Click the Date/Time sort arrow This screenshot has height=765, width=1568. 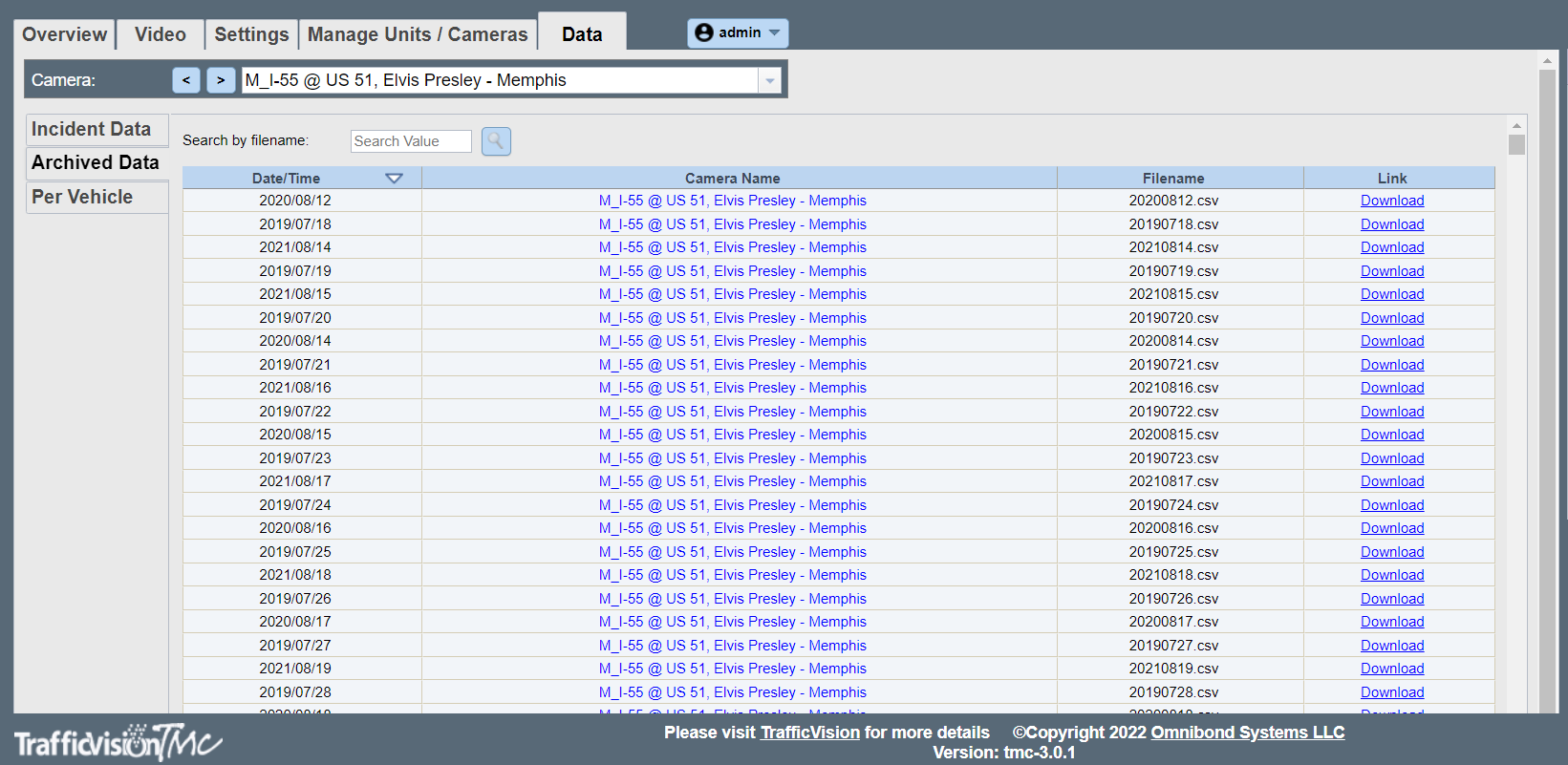pos(394,179)
